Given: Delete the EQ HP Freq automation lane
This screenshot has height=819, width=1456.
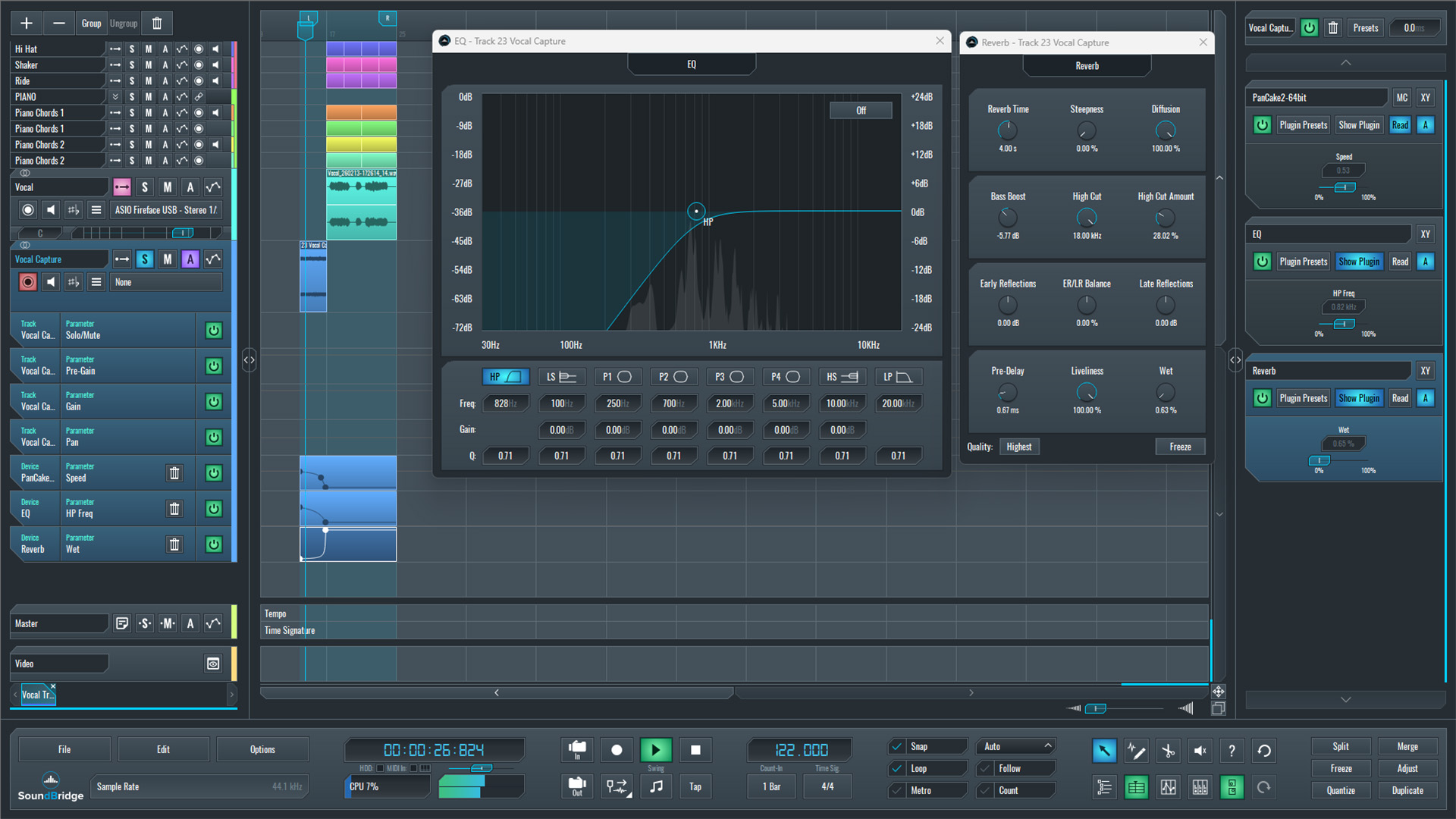Looking at the screenshot, I should (x=174, y=509).
